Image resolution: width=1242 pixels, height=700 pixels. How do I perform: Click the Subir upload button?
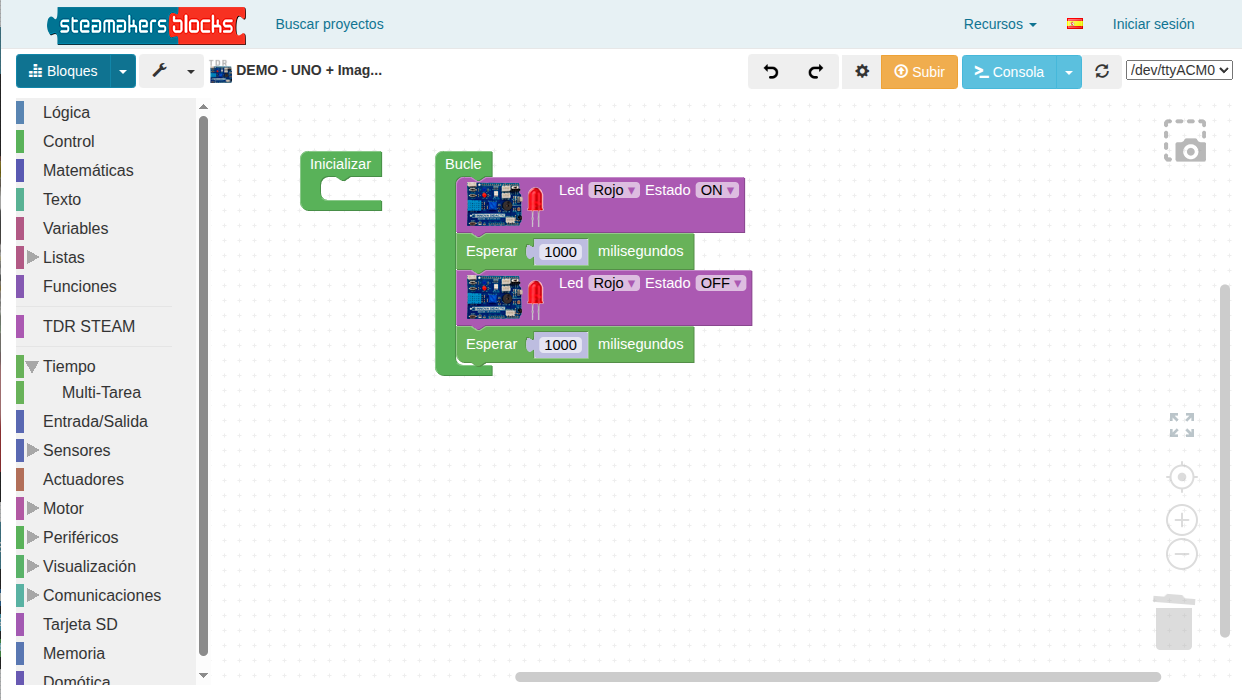point(919,72)
